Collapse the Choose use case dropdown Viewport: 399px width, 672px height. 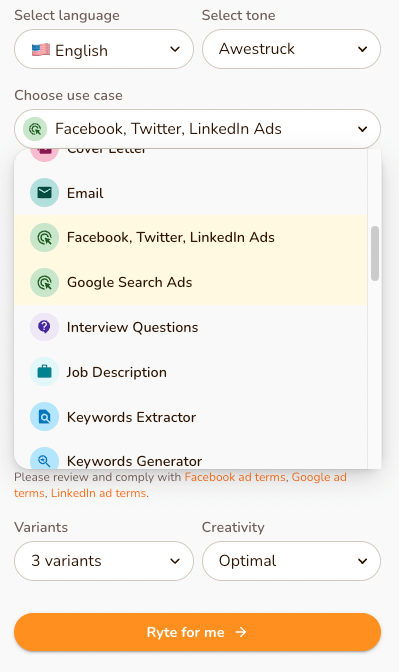(197, 129)
